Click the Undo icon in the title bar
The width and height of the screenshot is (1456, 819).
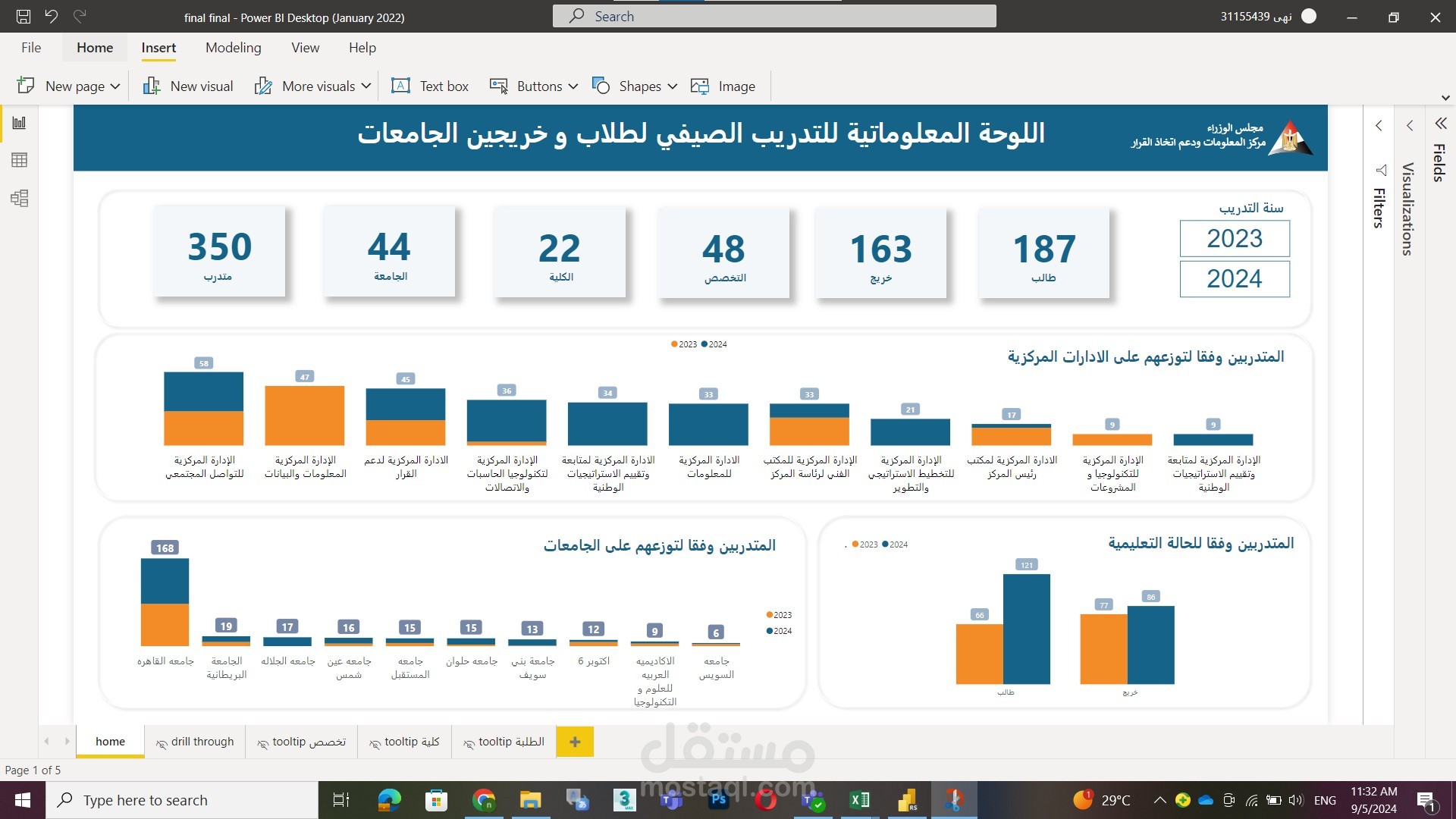[51, 16]
